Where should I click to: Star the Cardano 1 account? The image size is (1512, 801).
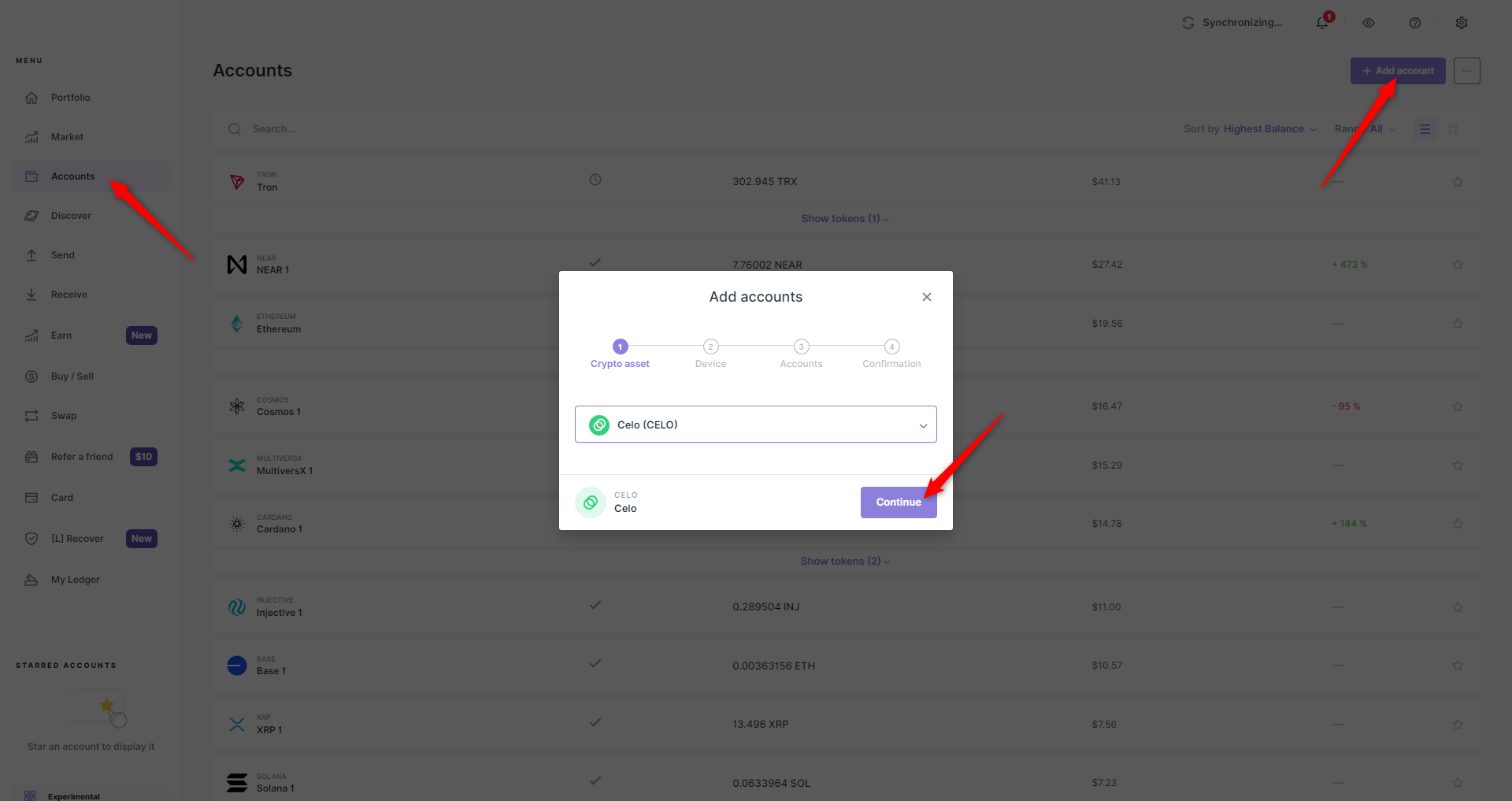(1458, 524)
